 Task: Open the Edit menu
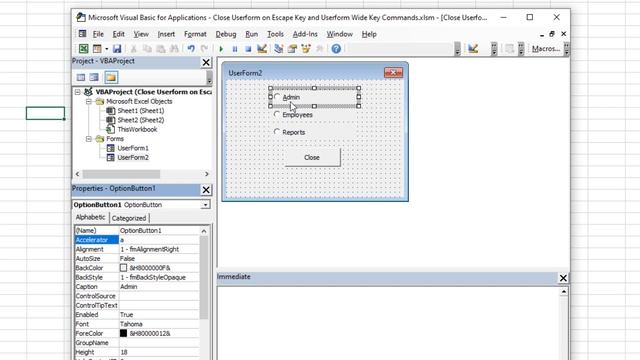tap(118, 34)
